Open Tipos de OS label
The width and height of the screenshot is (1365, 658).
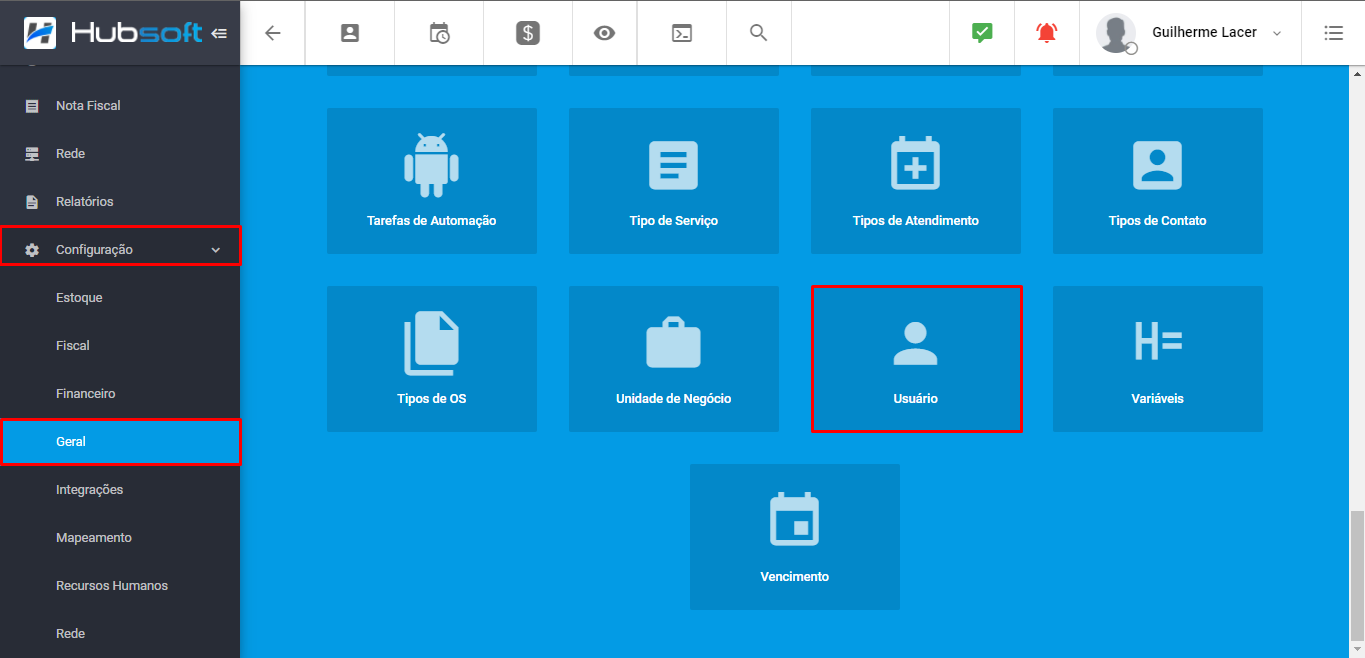pos(432,399)
